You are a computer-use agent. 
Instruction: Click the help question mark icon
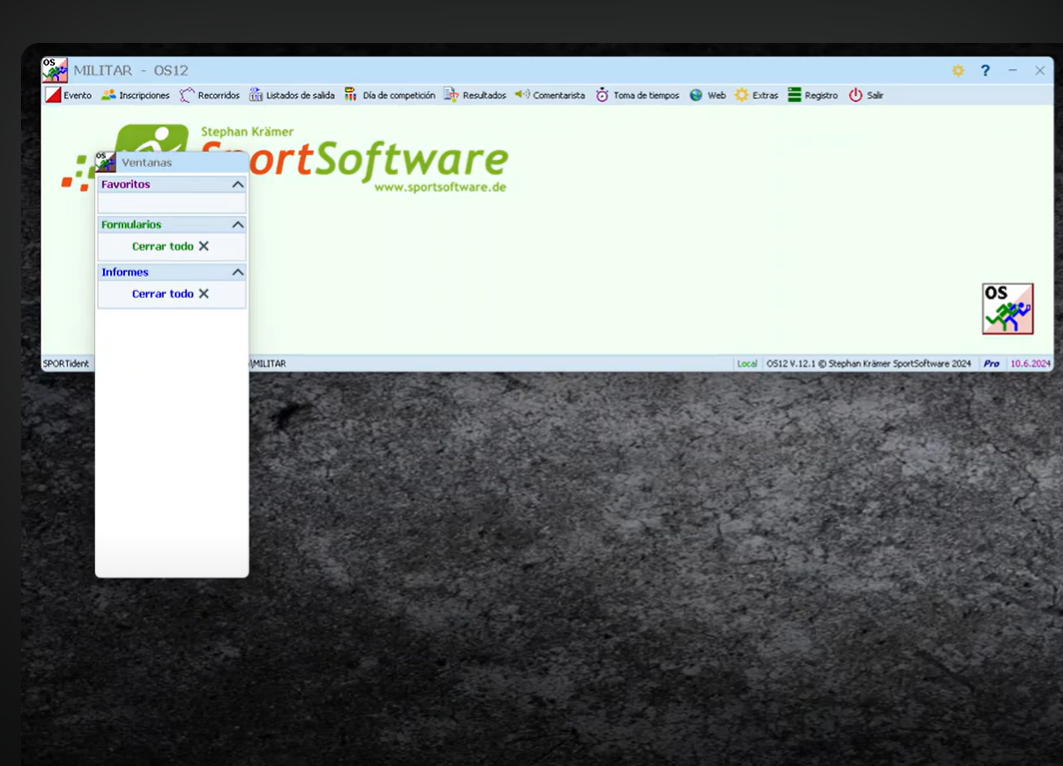click(x=985, y=71)
